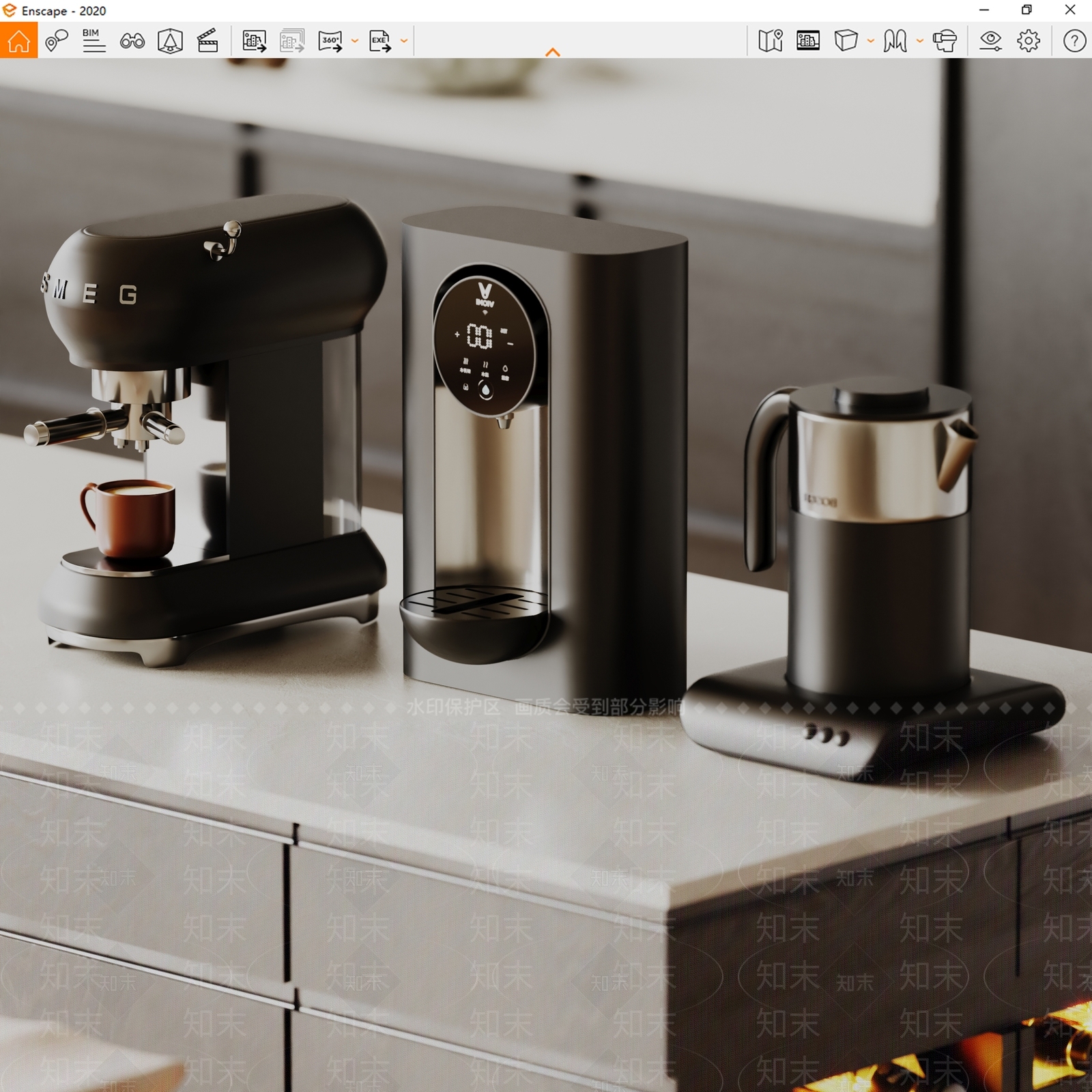
Task: Export a screenshot render
Action: point(254,41)
